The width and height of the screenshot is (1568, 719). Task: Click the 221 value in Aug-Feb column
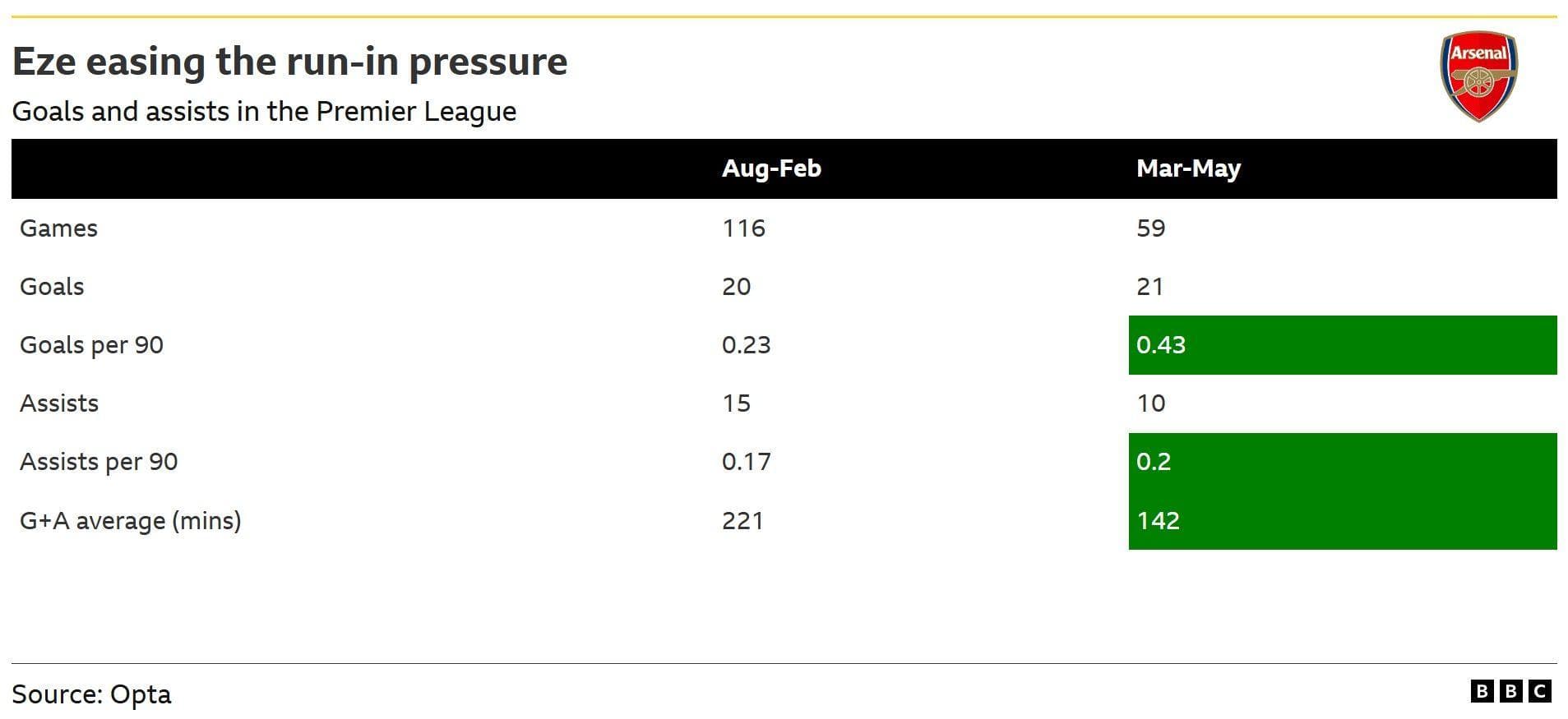pos(742,521)
